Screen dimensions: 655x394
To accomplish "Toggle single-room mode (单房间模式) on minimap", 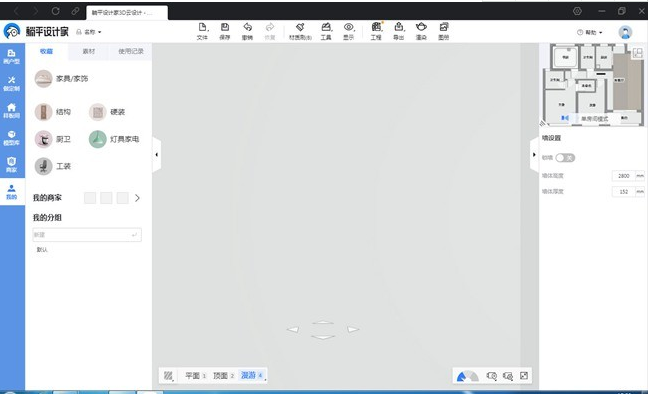I will pyautogui.click(x=595, y=119).
